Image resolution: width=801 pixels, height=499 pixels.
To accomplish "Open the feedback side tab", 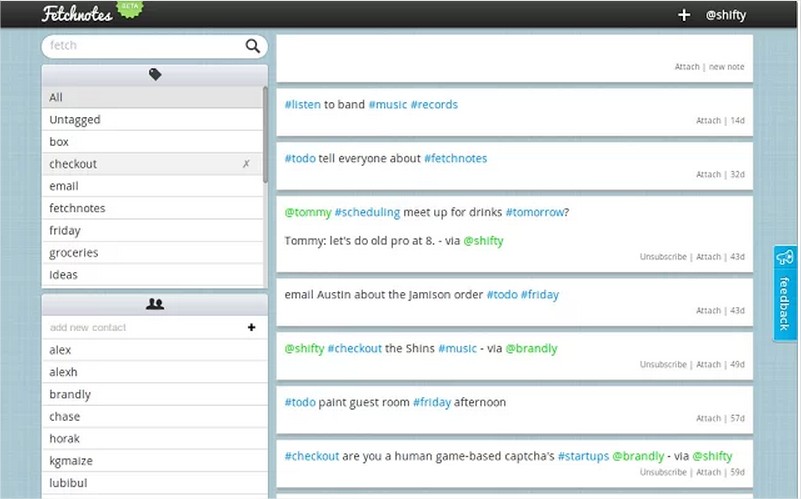I will (x=785, y=293).
